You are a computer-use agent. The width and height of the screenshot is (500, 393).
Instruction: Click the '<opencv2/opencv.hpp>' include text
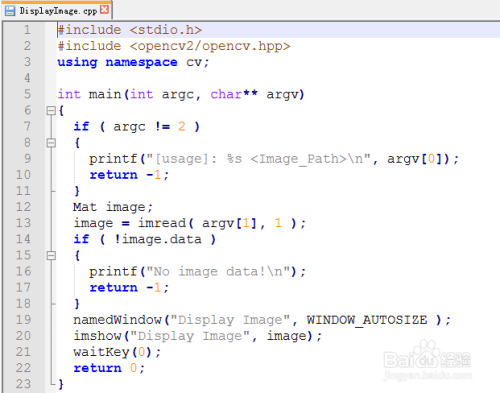210,46
